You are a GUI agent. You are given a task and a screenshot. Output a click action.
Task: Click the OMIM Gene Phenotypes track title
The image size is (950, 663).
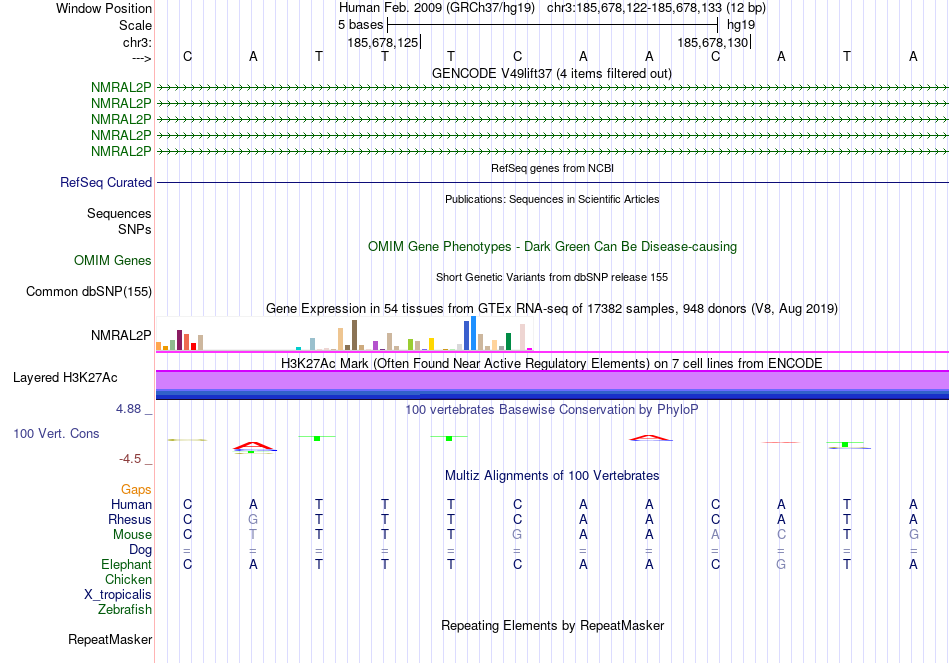coord(553,247)
